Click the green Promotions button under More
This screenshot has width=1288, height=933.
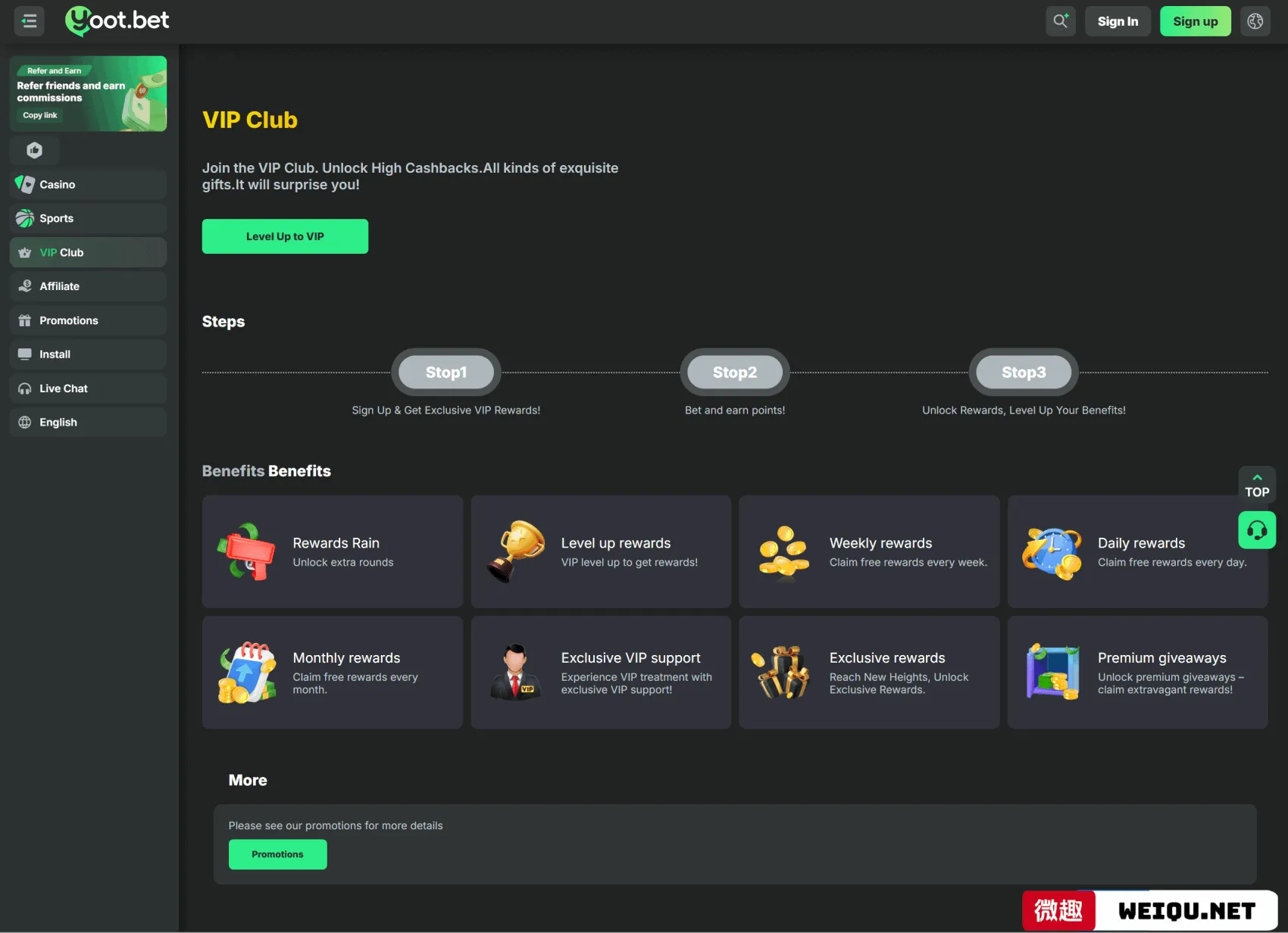coord(277,854)
